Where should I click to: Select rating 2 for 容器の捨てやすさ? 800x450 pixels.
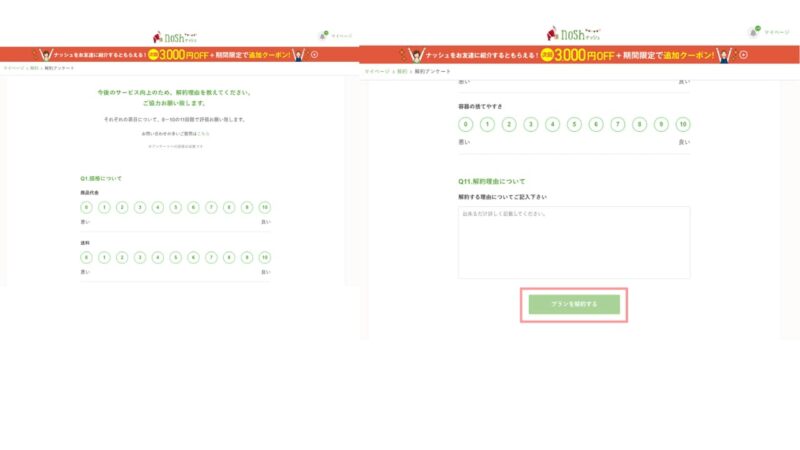[508, 125]
